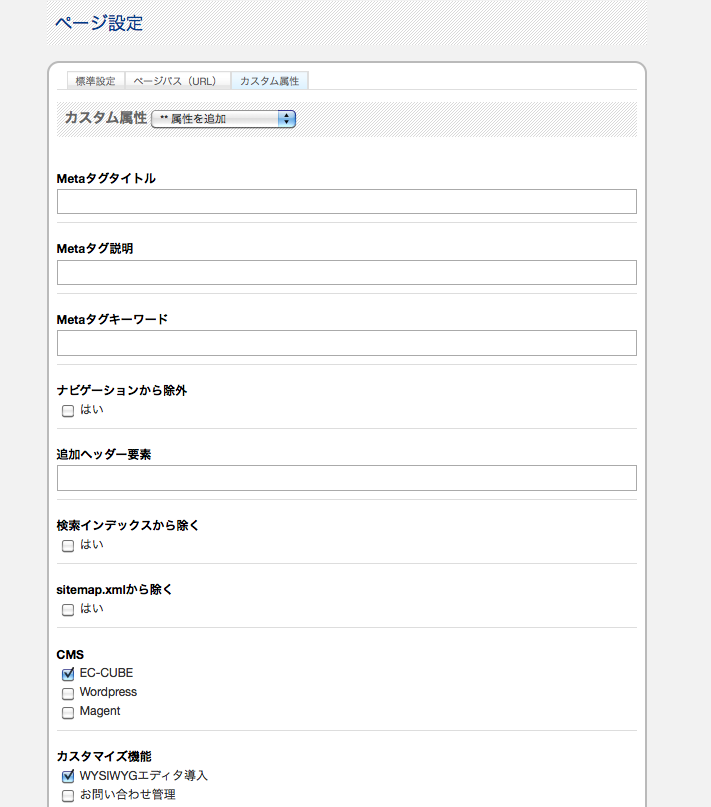Click the EC-CUBE label text

coord(106,673)
